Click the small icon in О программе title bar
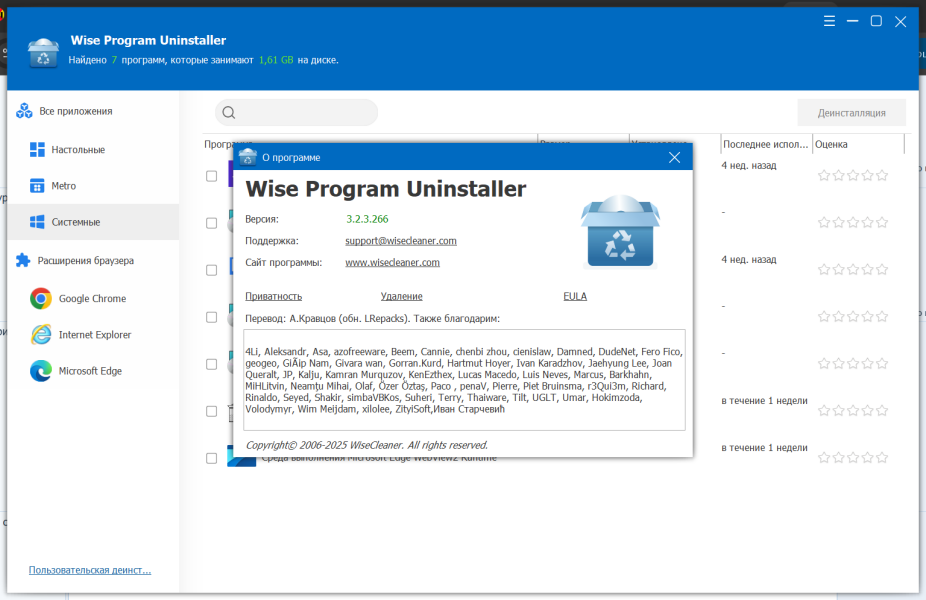This screenshot has width=926, height=600. [247, 157]
